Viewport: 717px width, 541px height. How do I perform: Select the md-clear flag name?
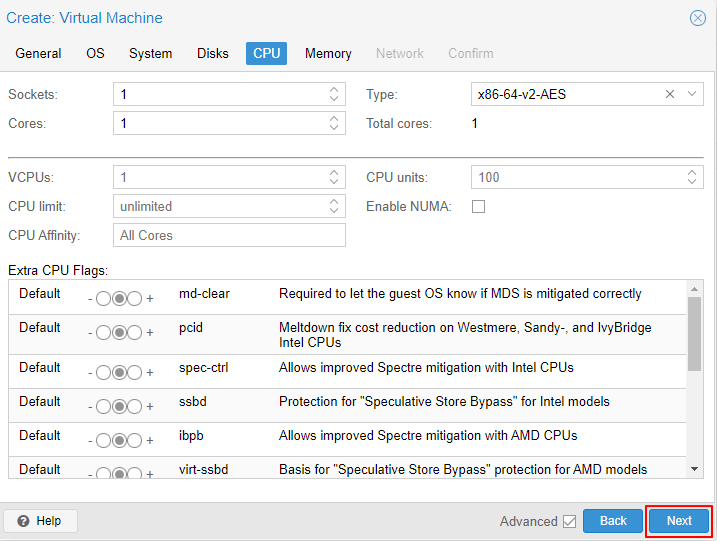point(204,294)
